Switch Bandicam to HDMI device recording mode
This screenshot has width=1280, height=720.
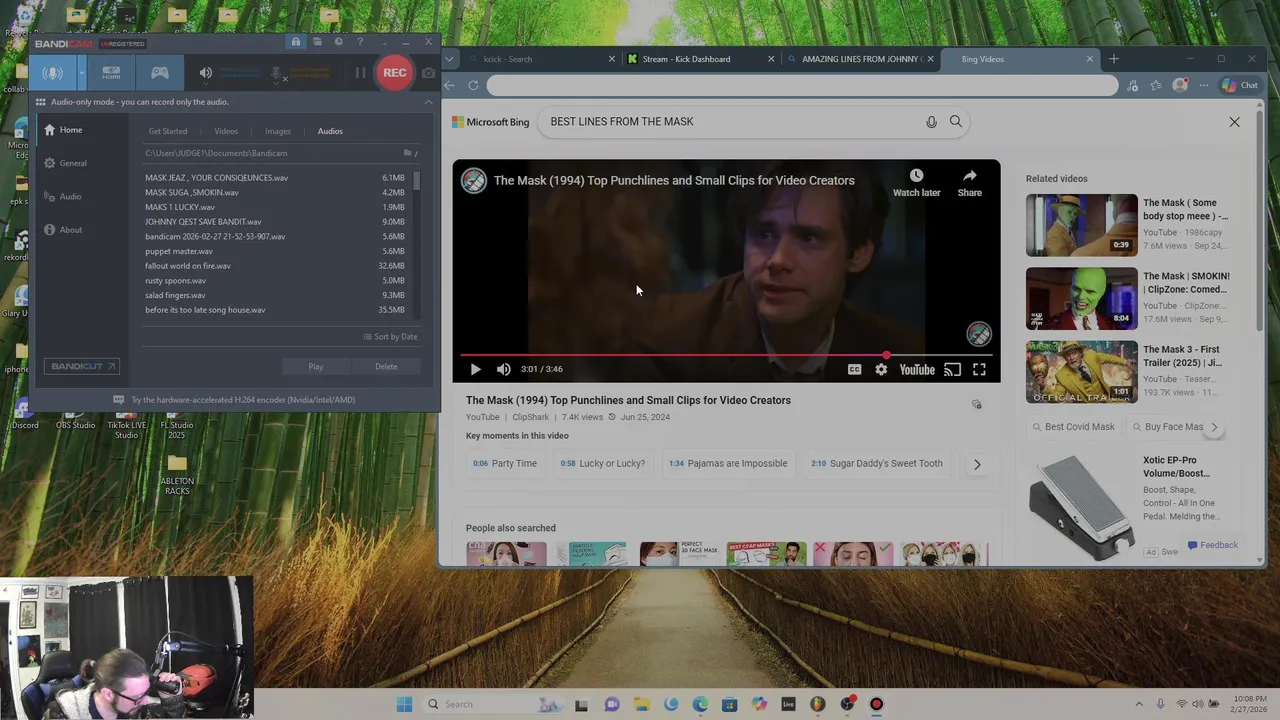tap(111, 73)
